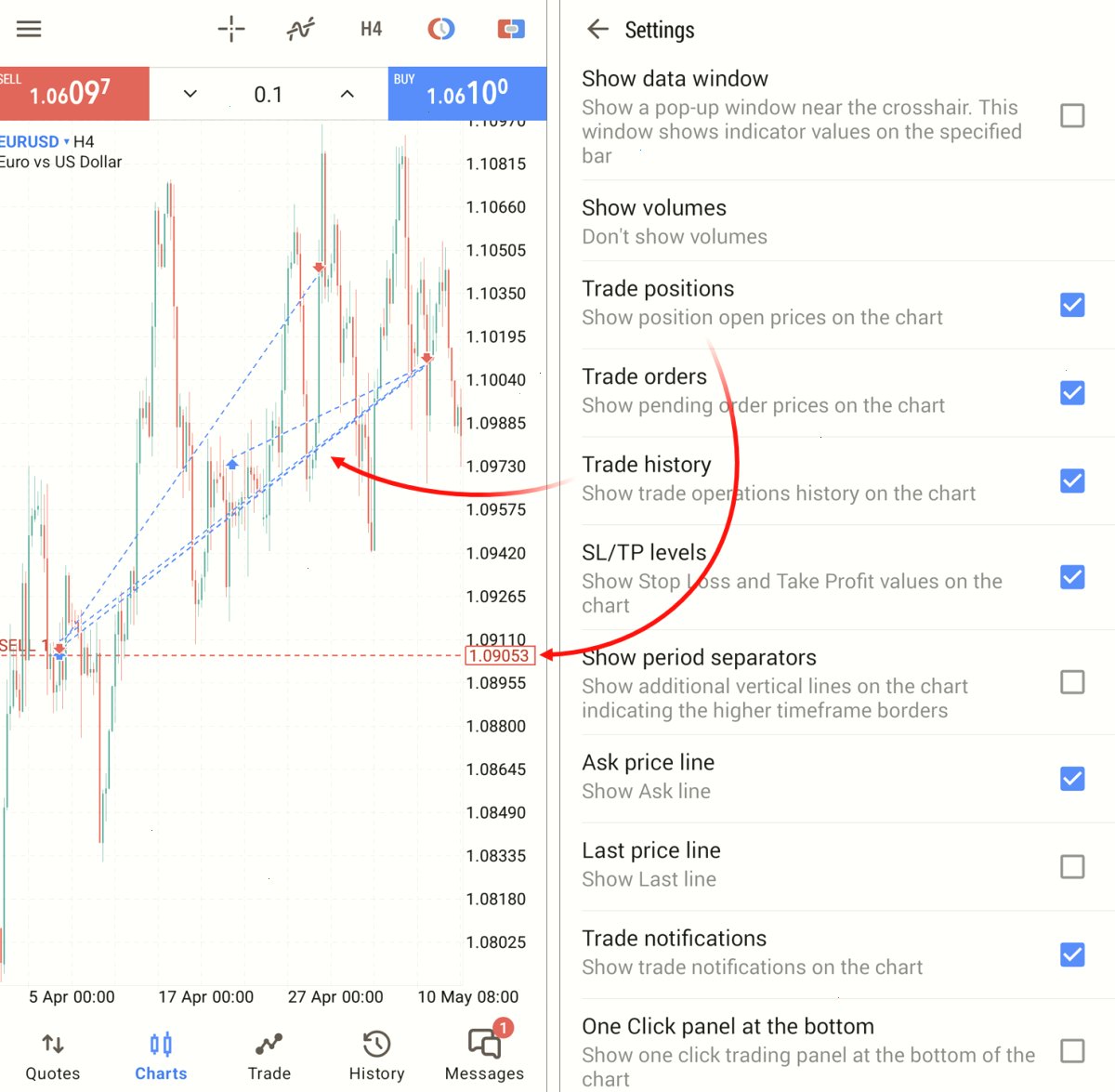
Task: Uncheck Trade orders
Action: [1072, 392]
